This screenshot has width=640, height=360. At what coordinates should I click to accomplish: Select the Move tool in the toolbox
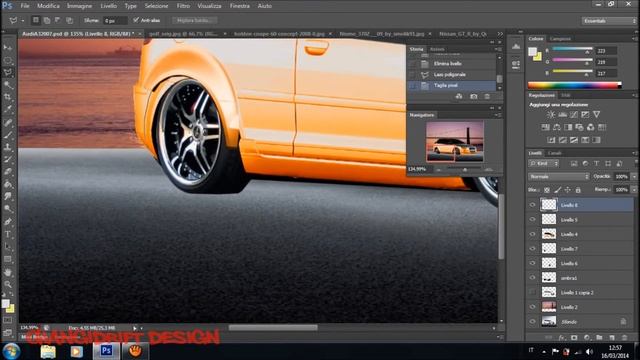(x=8, y=48)
